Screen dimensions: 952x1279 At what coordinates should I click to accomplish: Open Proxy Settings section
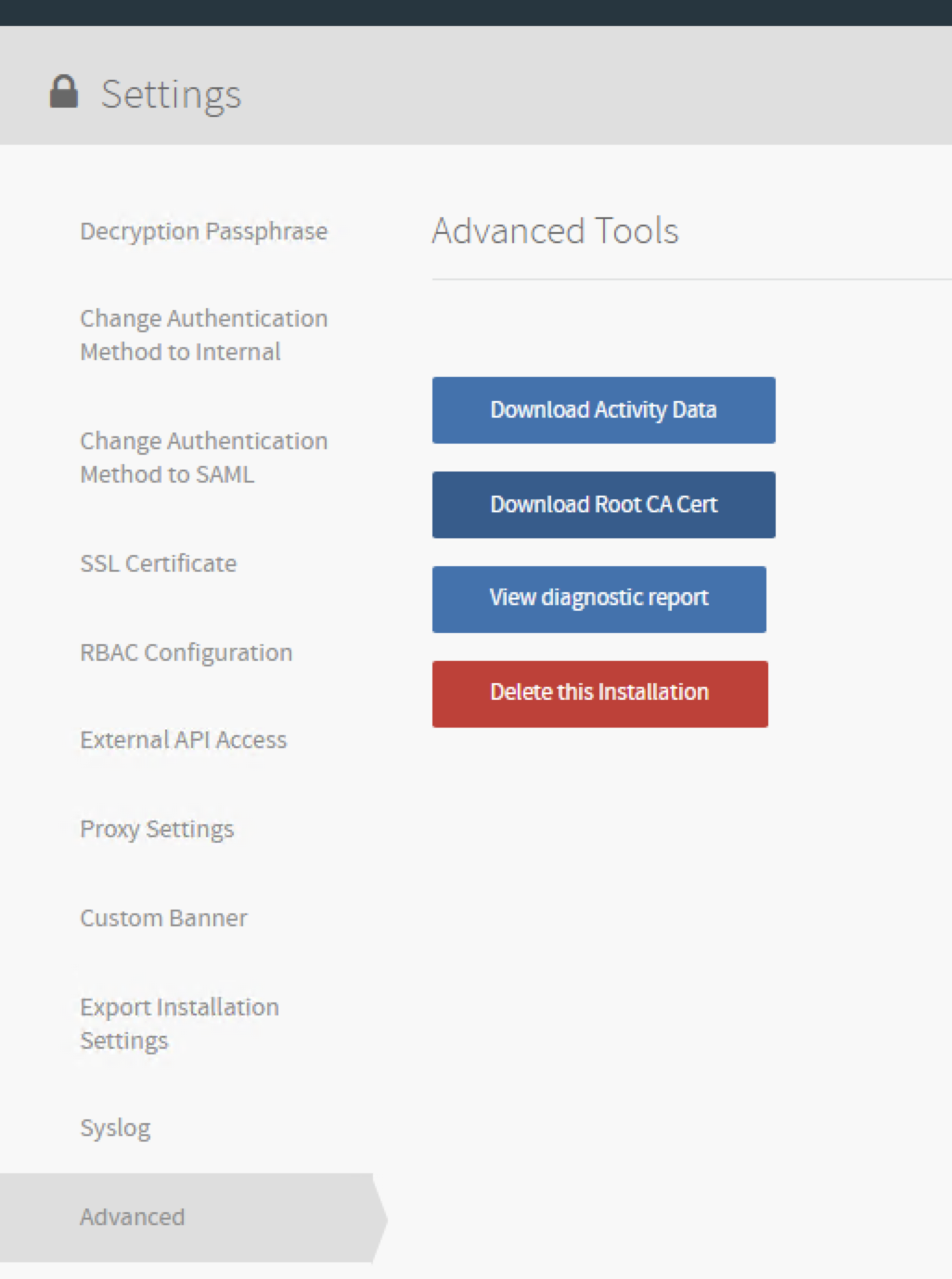pyautogui.click(x=157, y=829)
